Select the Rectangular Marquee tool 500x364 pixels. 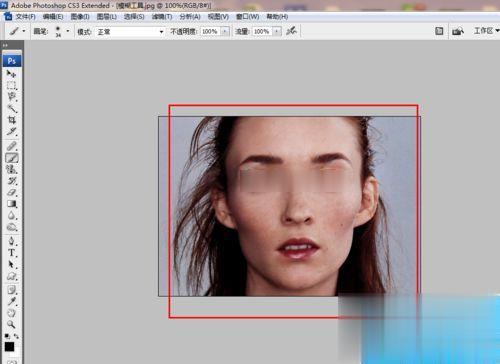coord(11,85)
